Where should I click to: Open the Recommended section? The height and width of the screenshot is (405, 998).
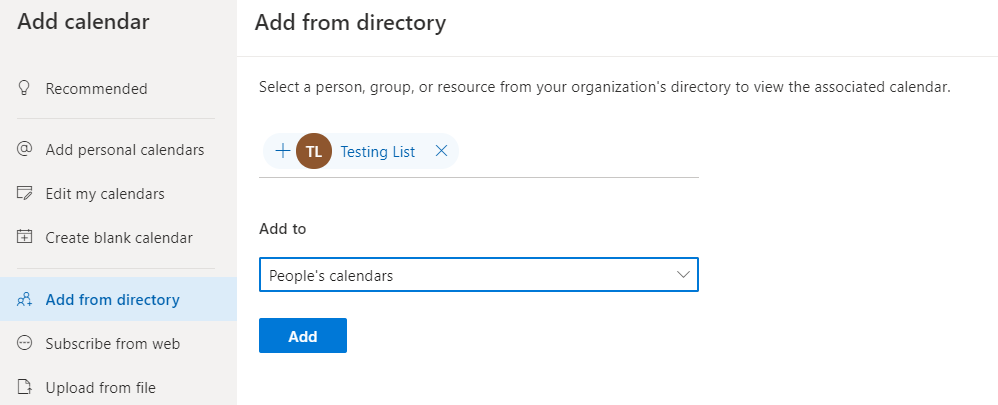[x=96, y=88]
